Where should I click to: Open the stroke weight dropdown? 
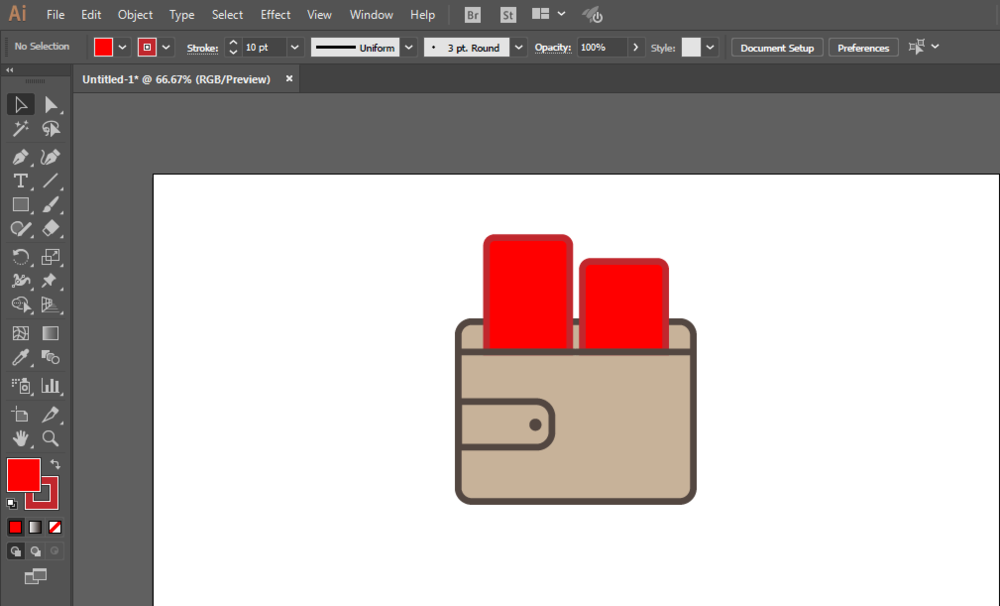click(x=295, y=47)
